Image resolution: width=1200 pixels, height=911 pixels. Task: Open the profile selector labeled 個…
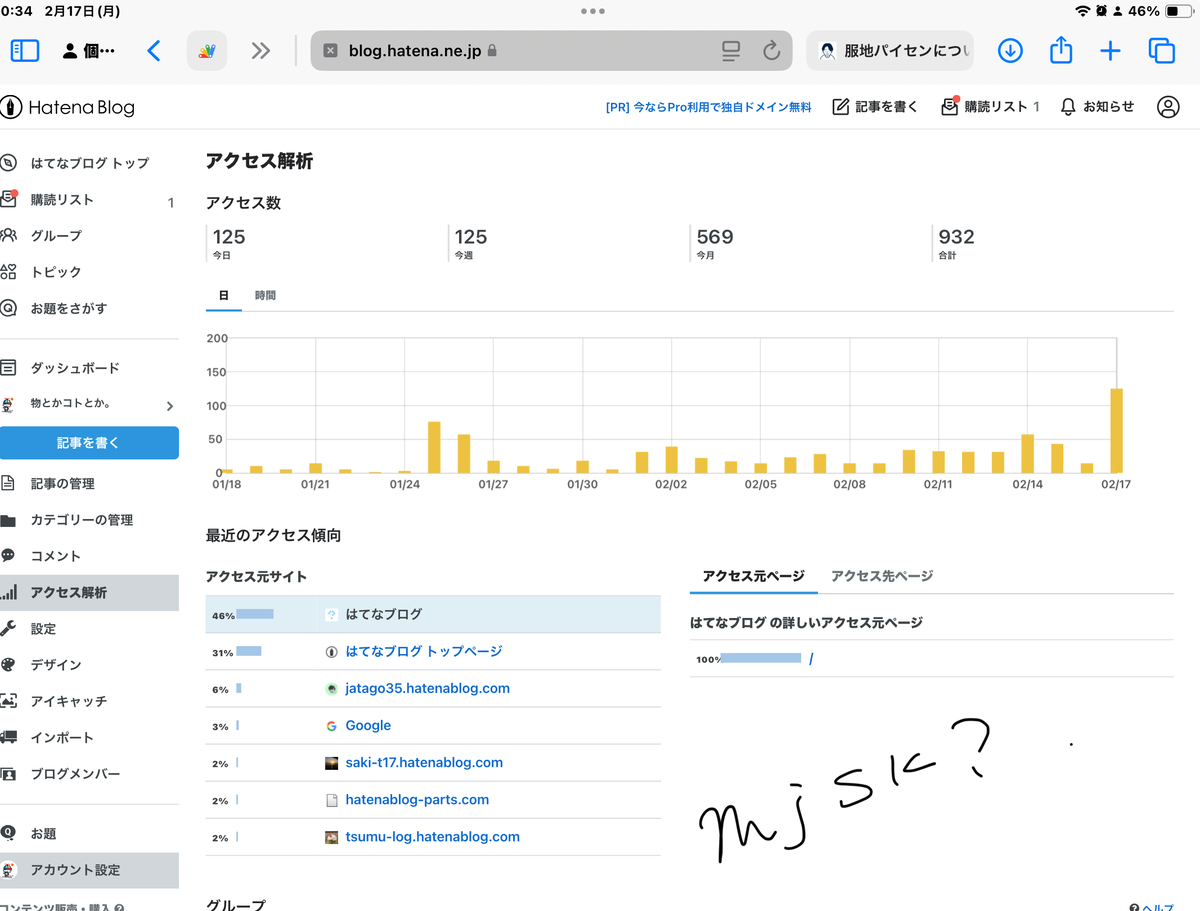[89, 50]
